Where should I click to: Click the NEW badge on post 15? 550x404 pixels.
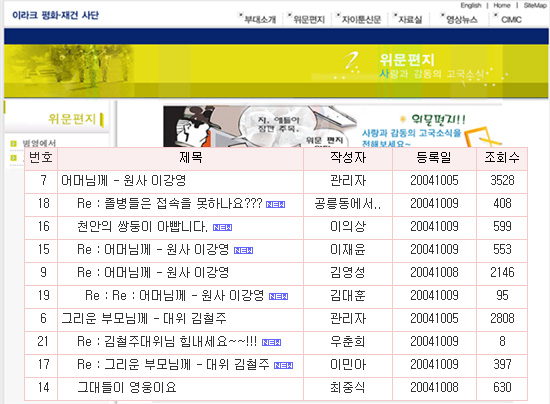coord(243,250)
